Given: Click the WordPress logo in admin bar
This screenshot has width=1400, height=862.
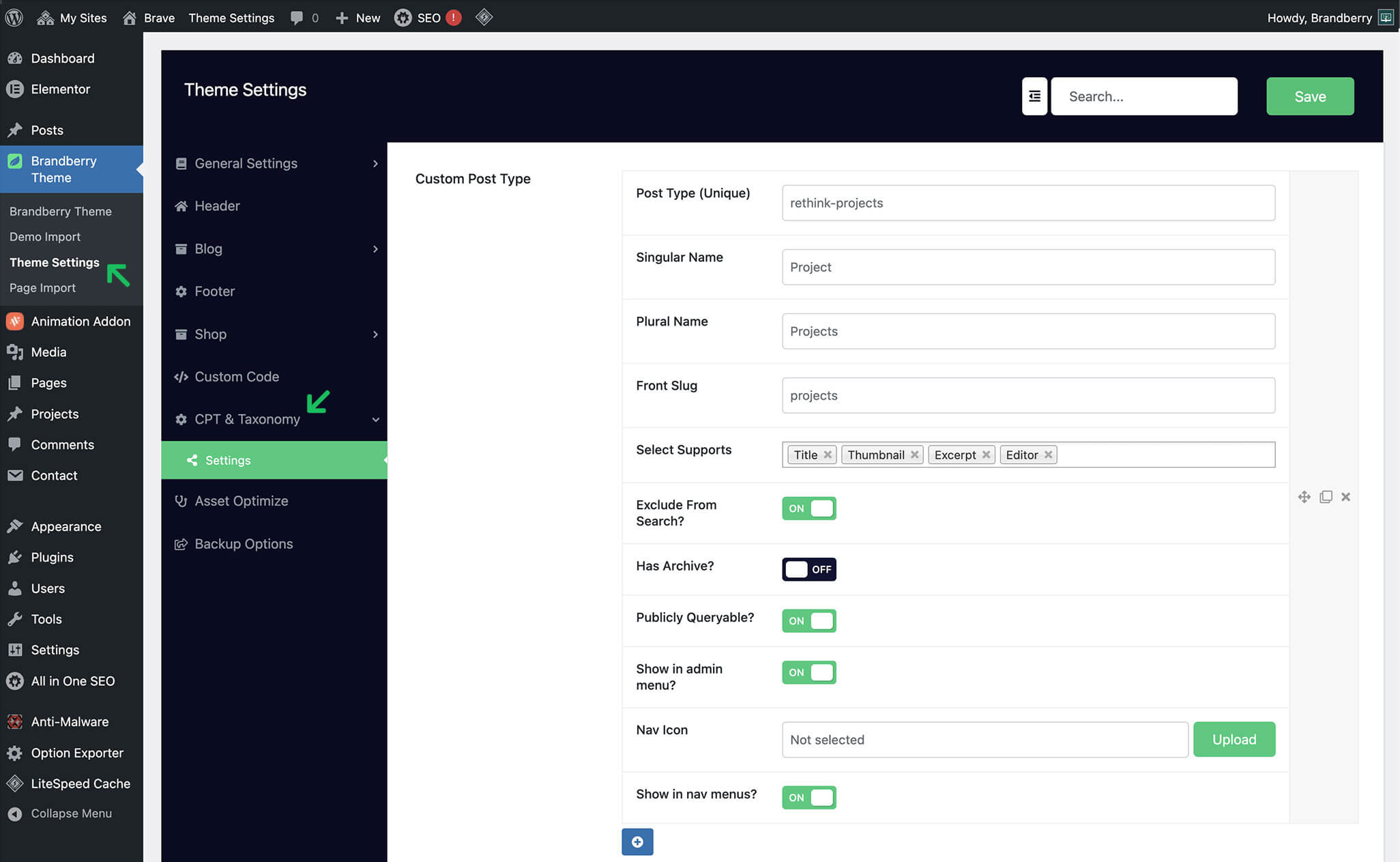Looking at the screenshot, I should point(14,18).
